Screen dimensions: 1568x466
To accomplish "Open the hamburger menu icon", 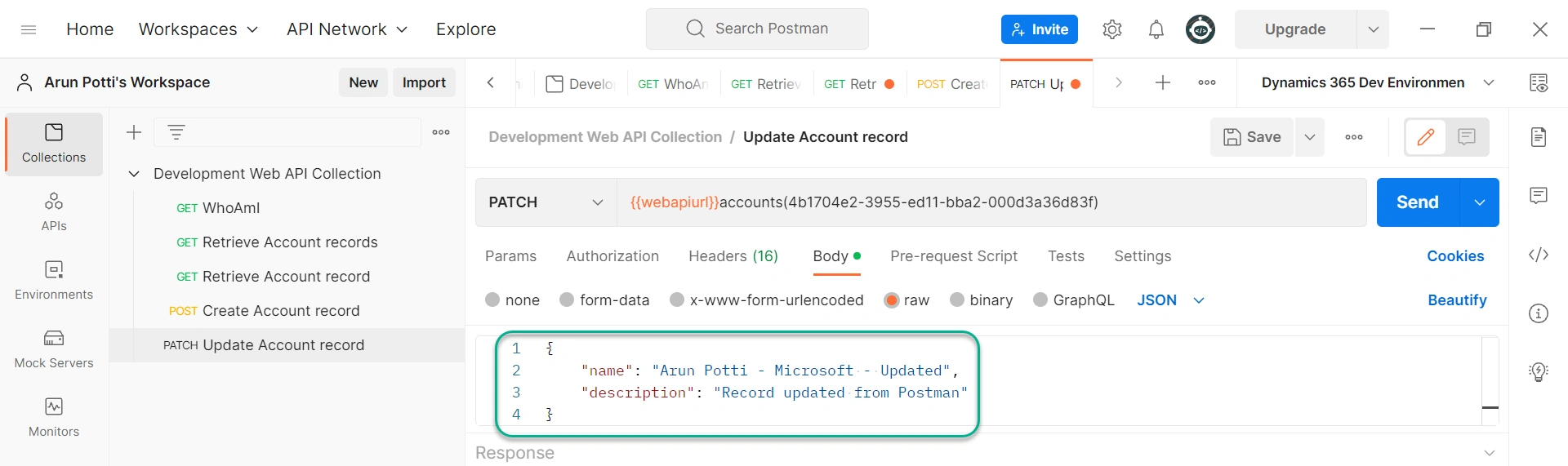I will pos(29,29).
